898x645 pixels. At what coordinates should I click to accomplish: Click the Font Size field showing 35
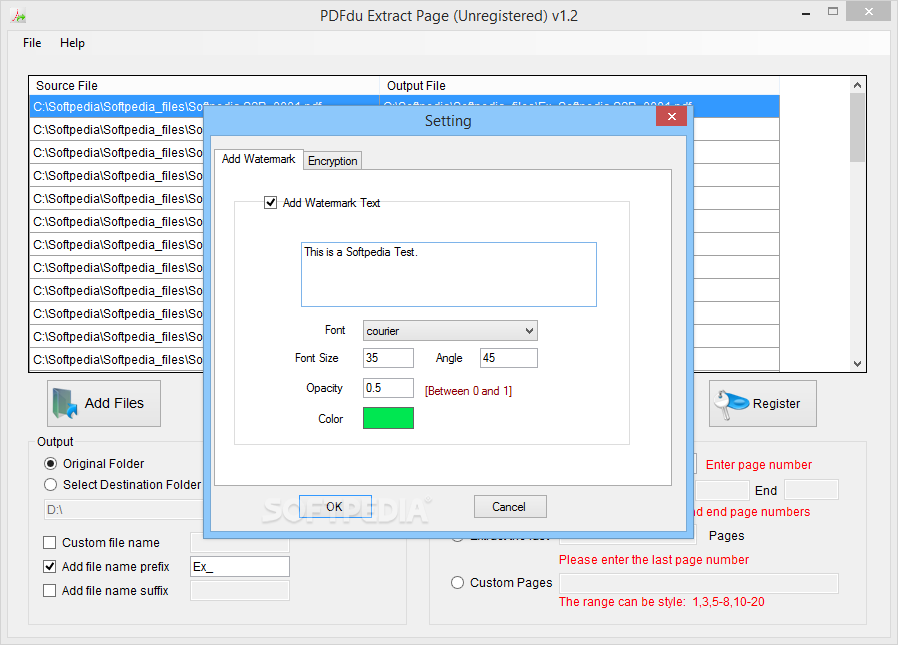(388, 358)
